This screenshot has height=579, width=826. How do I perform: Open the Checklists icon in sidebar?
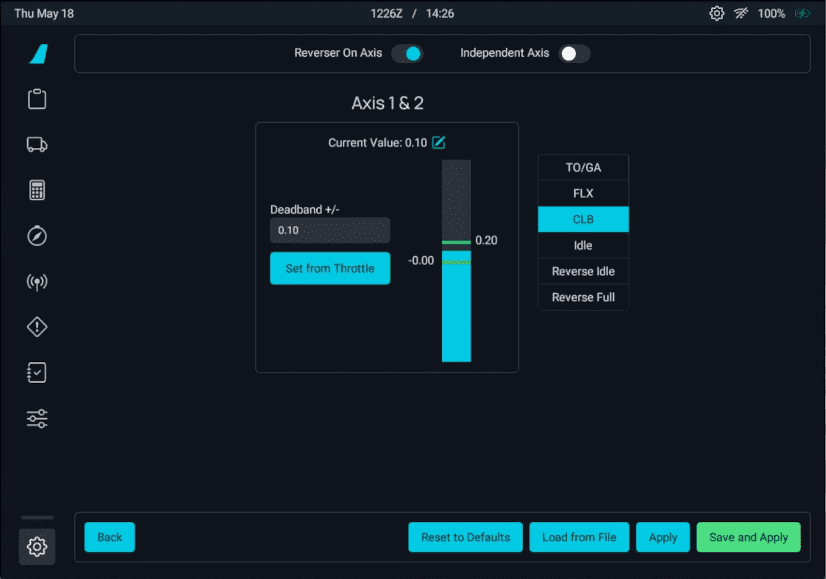pyautogui.click(x=37, y=373)
